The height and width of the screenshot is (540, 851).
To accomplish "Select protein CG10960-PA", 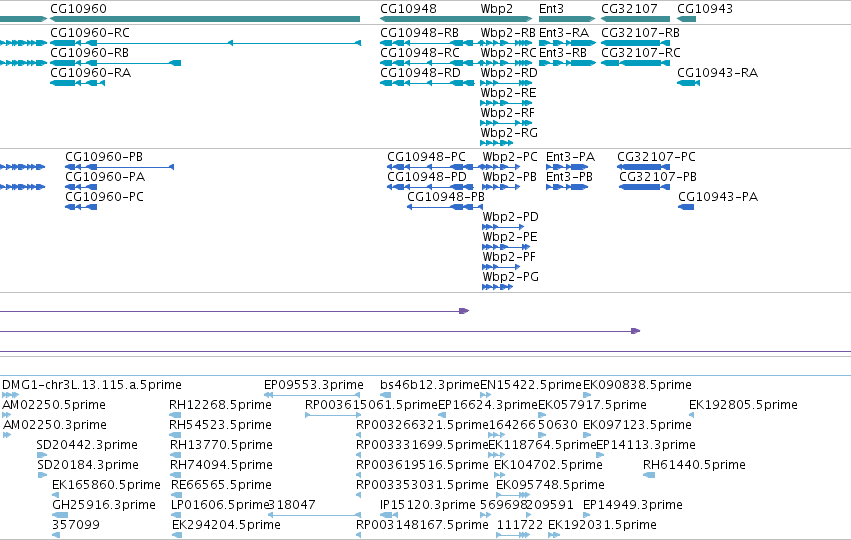I will coord(81,187).
